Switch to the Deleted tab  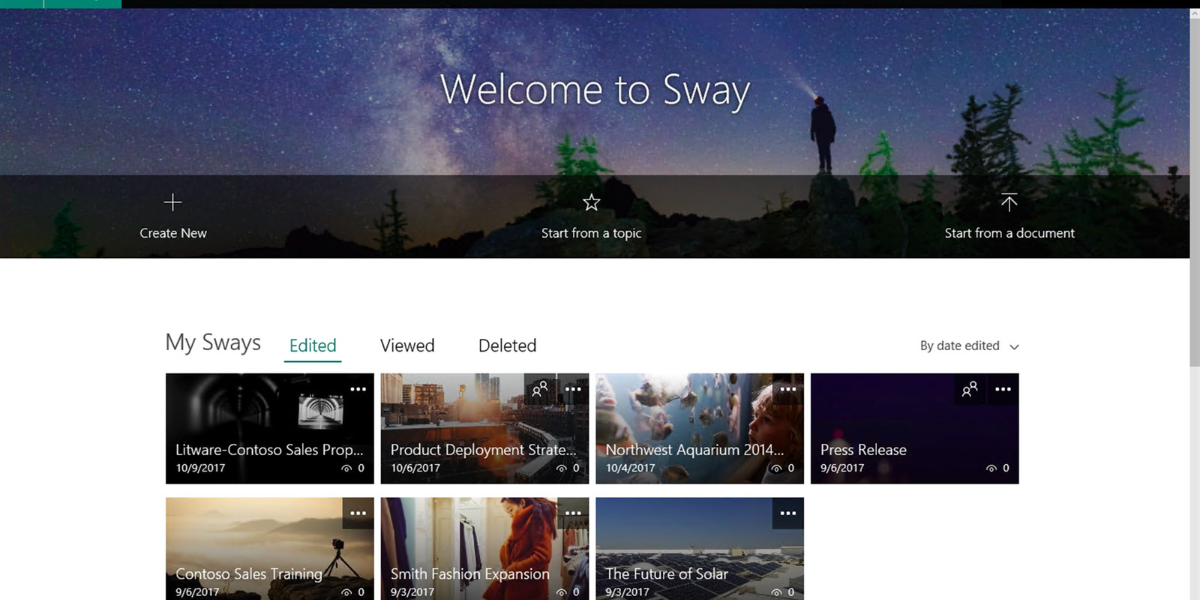pyautogui.click(x=507, y=345)
